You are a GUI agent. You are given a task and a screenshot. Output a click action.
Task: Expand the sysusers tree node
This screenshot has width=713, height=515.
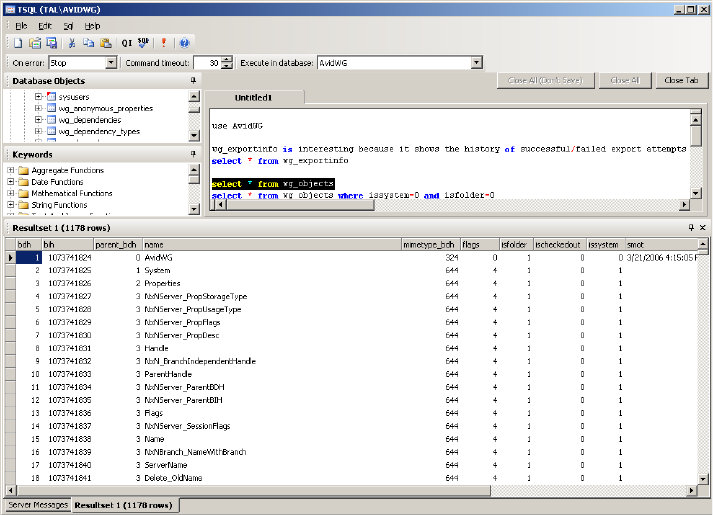(38, 97)
